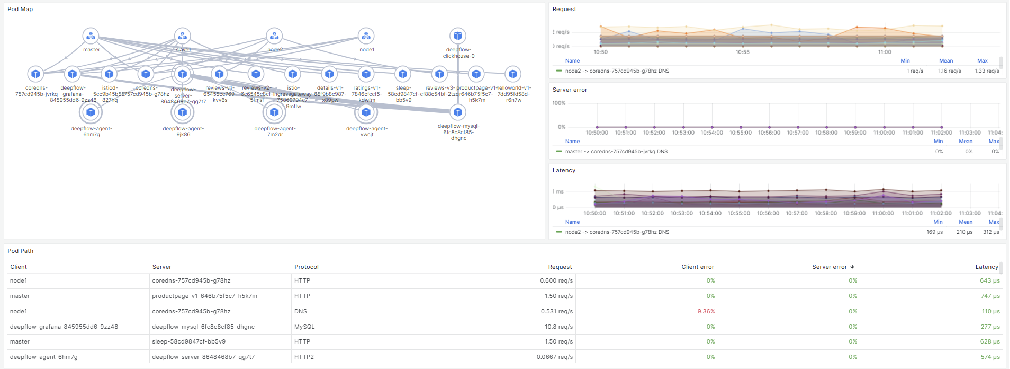Open the Pod Map panel title menu
Image resolution: width=1010 pixels, height=369 pixels.
pyautogui.click(x=21, y=9)
